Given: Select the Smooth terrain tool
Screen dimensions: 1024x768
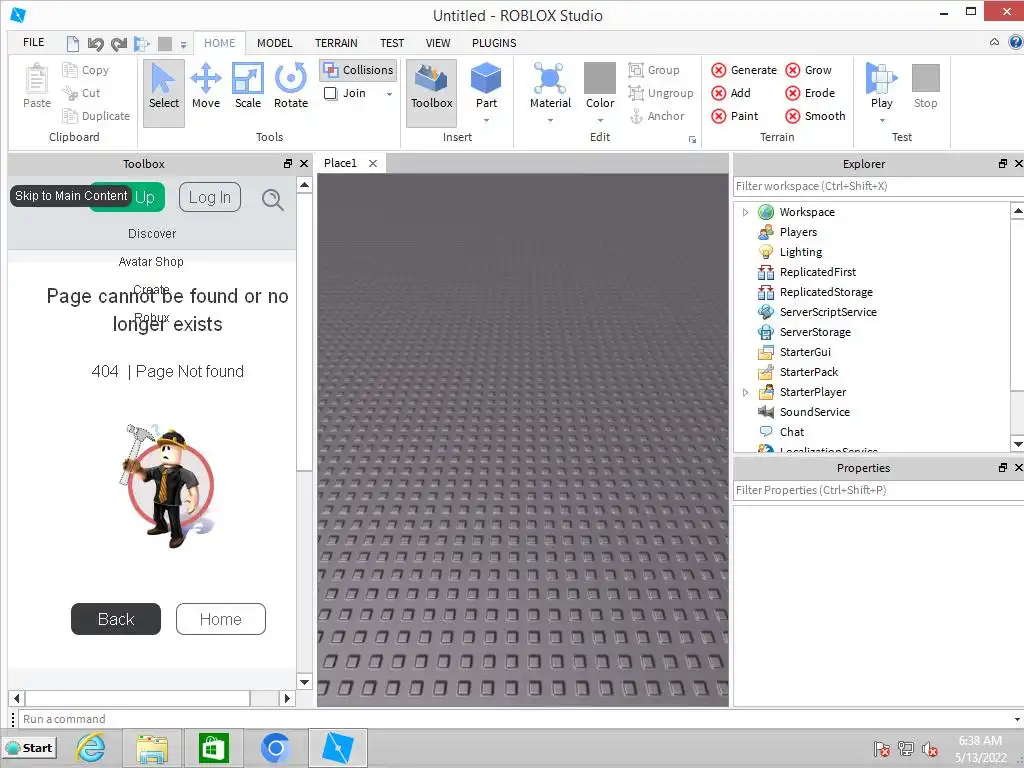Looking at the screenshot, I should pos(815,116).
